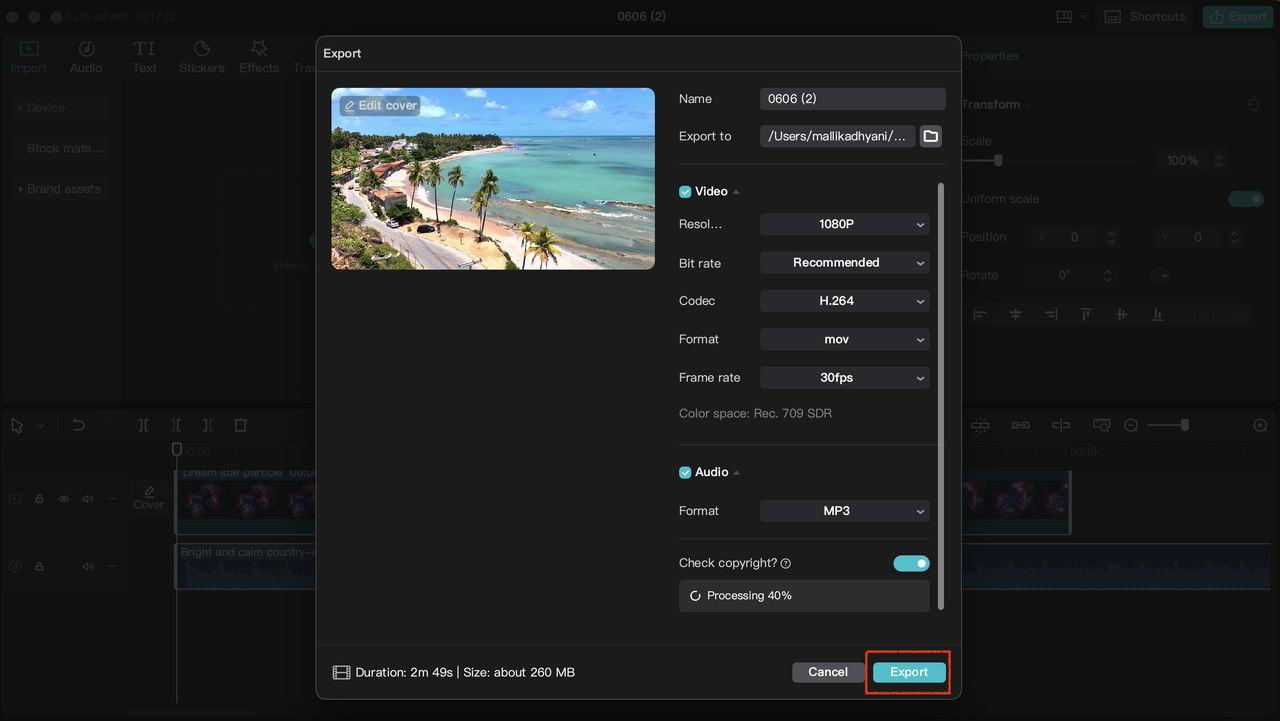Click the Name field showing 0606 (2)
This screenshot has width=1280, height=721.
[x=852, y=98]
